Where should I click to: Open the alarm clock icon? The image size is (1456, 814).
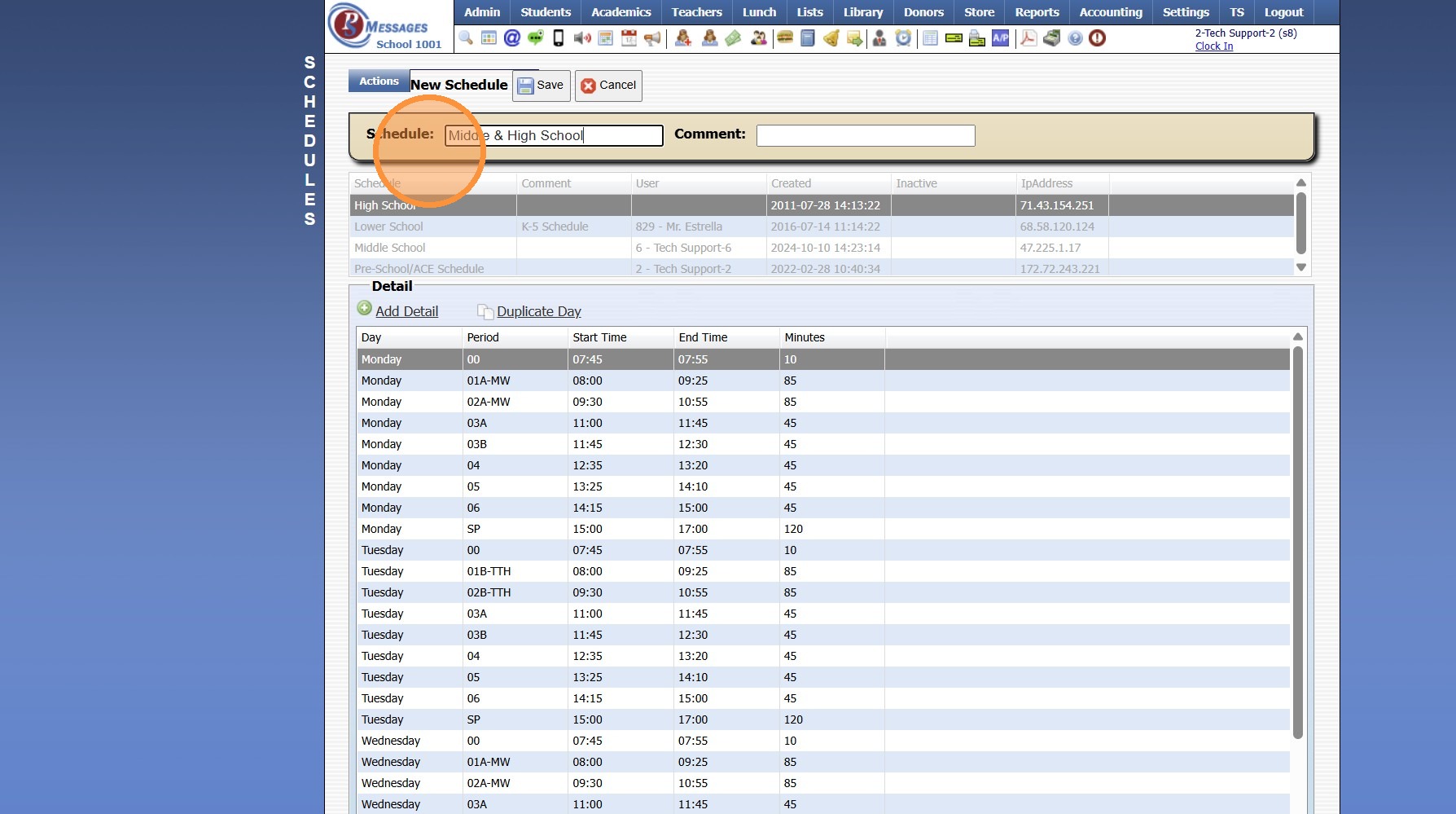coord(903,38)
